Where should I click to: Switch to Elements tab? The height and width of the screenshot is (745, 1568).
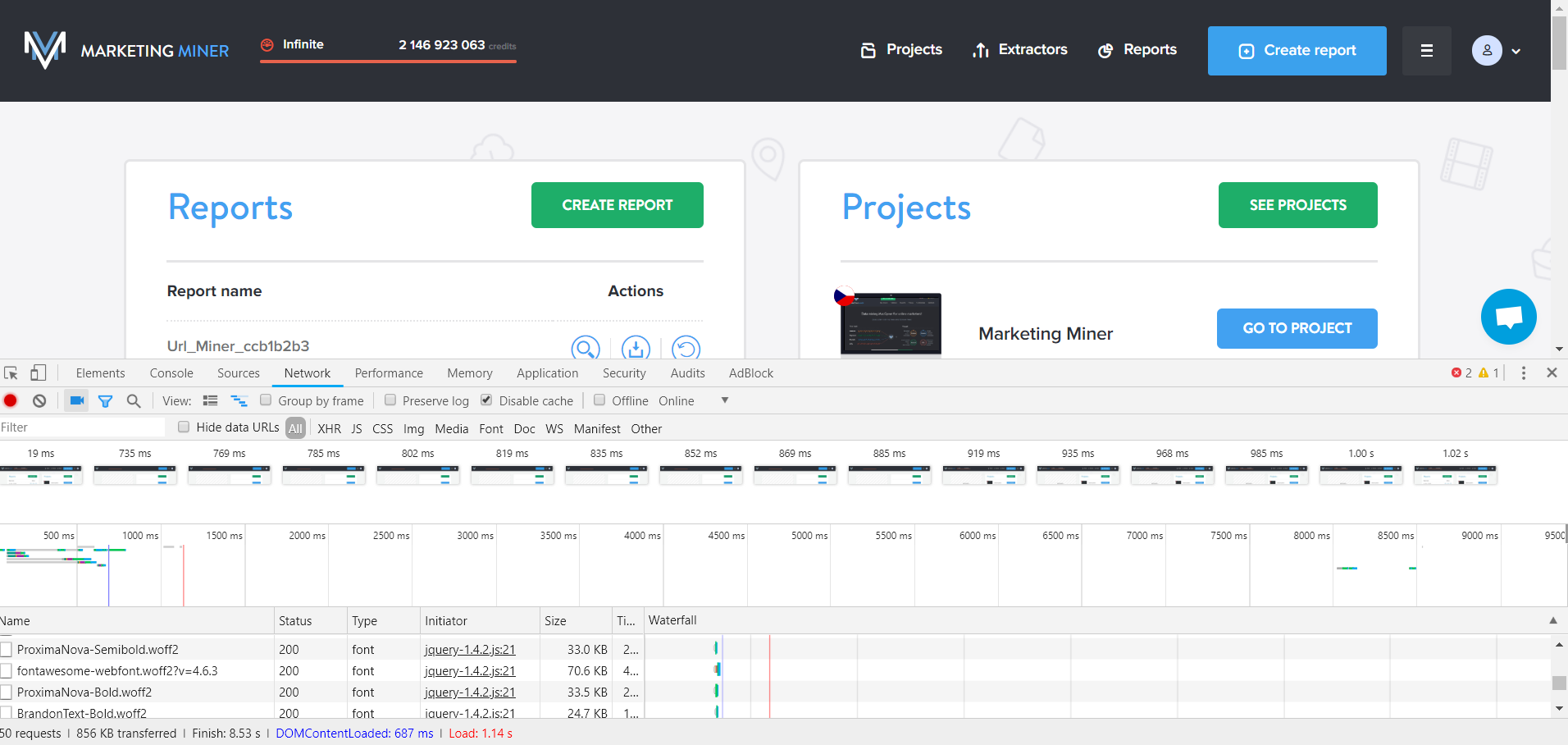(101, 373)
